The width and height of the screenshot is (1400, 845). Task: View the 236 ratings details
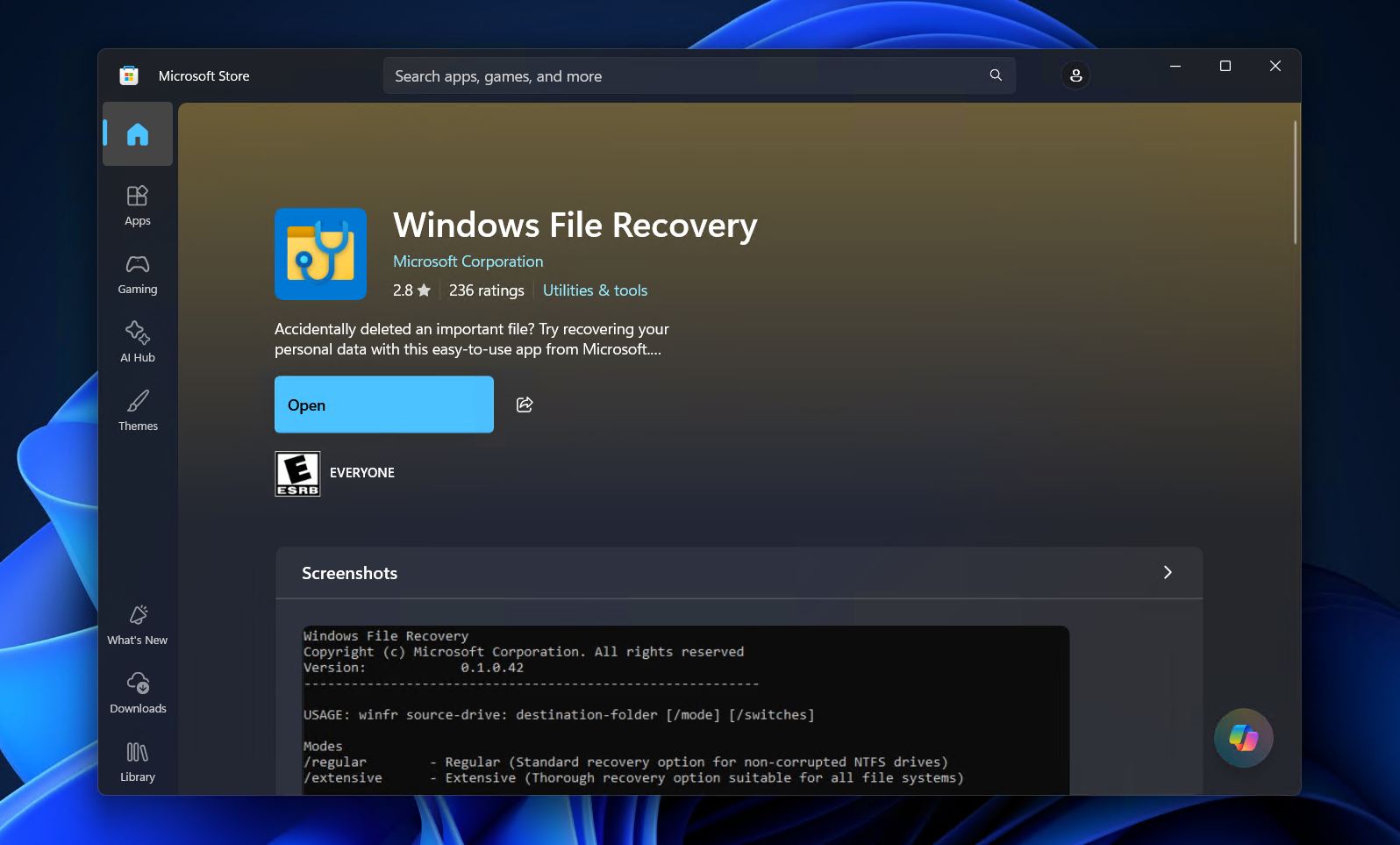coord(487,290)
